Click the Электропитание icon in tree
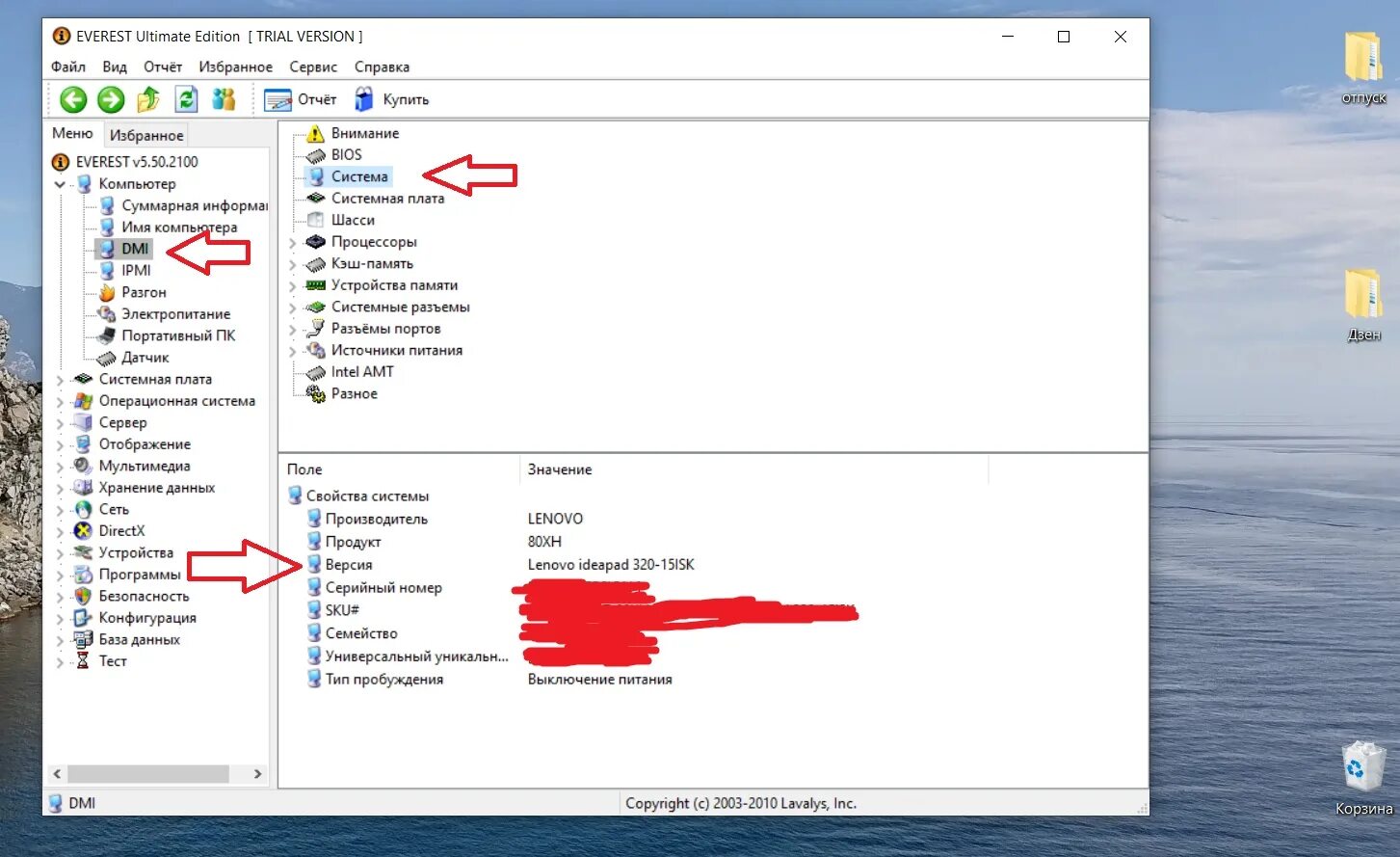 click(x=107, y=314)
